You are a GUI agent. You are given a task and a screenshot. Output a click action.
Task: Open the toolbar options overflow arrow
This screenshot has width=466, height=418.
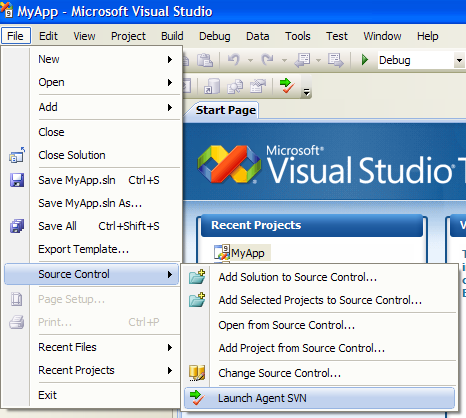pyautogui.click(x=306, y=91)
